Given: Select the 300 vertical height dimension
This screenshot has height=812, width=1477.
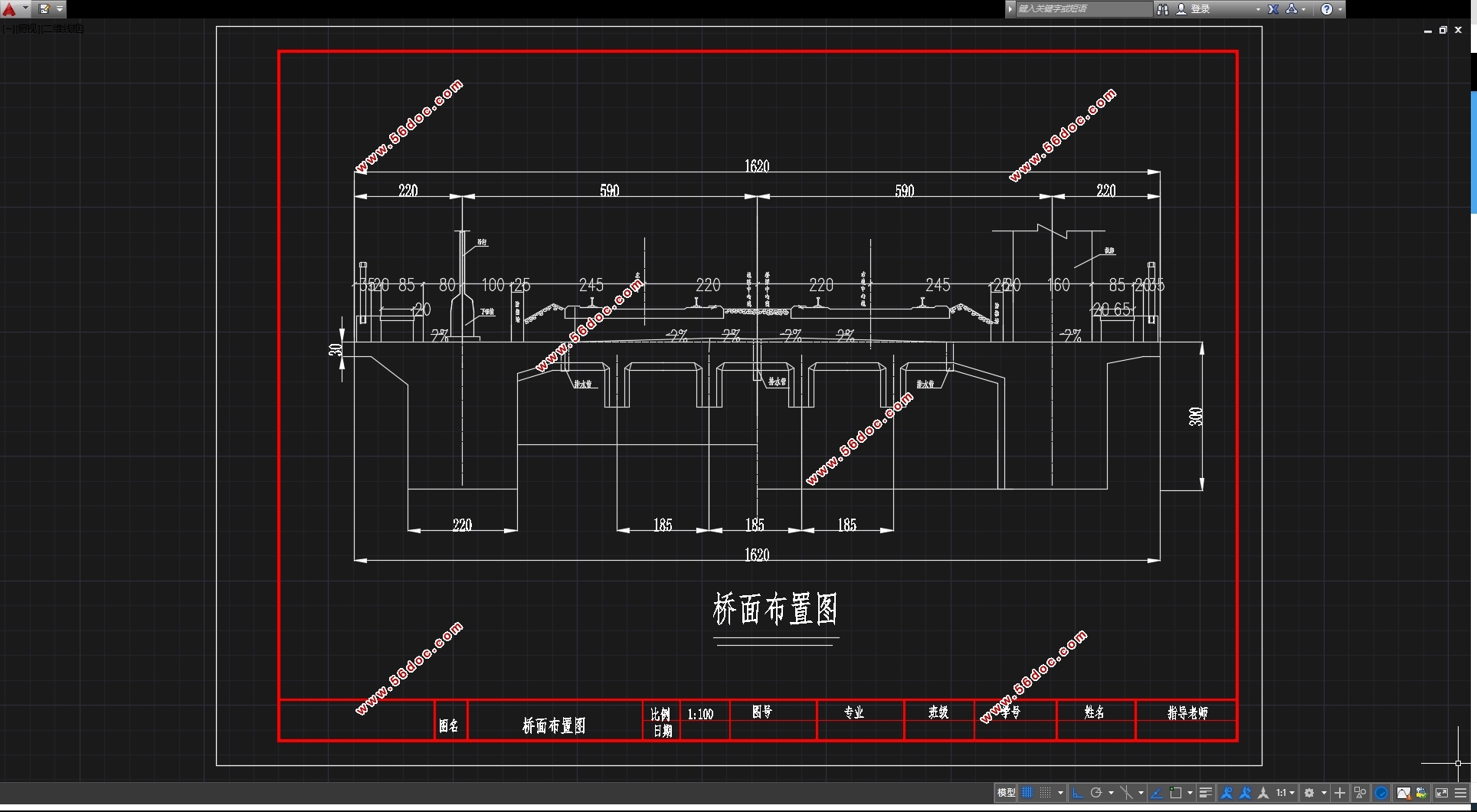Looking at the screenshot, I should coord(1196,416).
